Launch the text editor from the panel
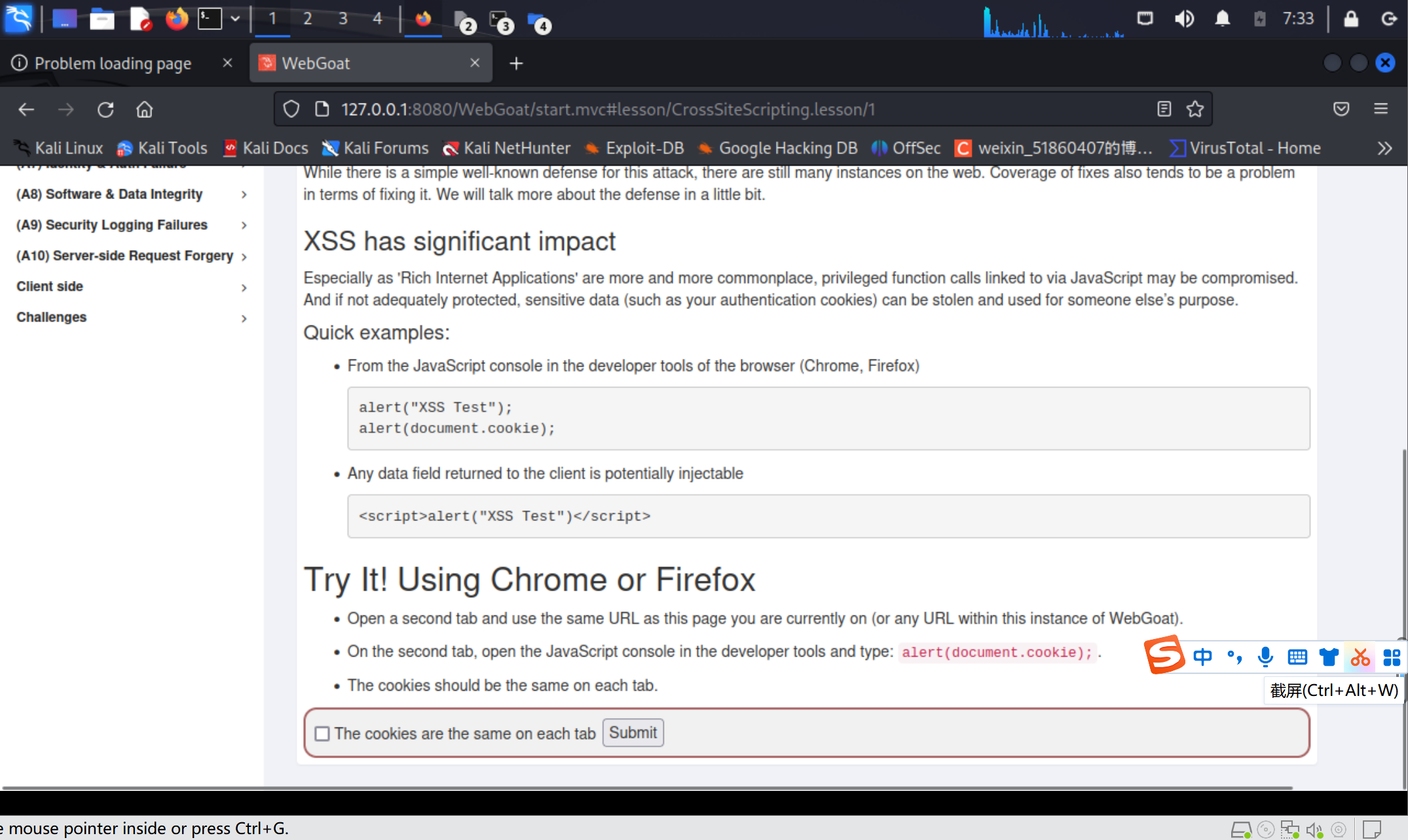 (139, 19)
